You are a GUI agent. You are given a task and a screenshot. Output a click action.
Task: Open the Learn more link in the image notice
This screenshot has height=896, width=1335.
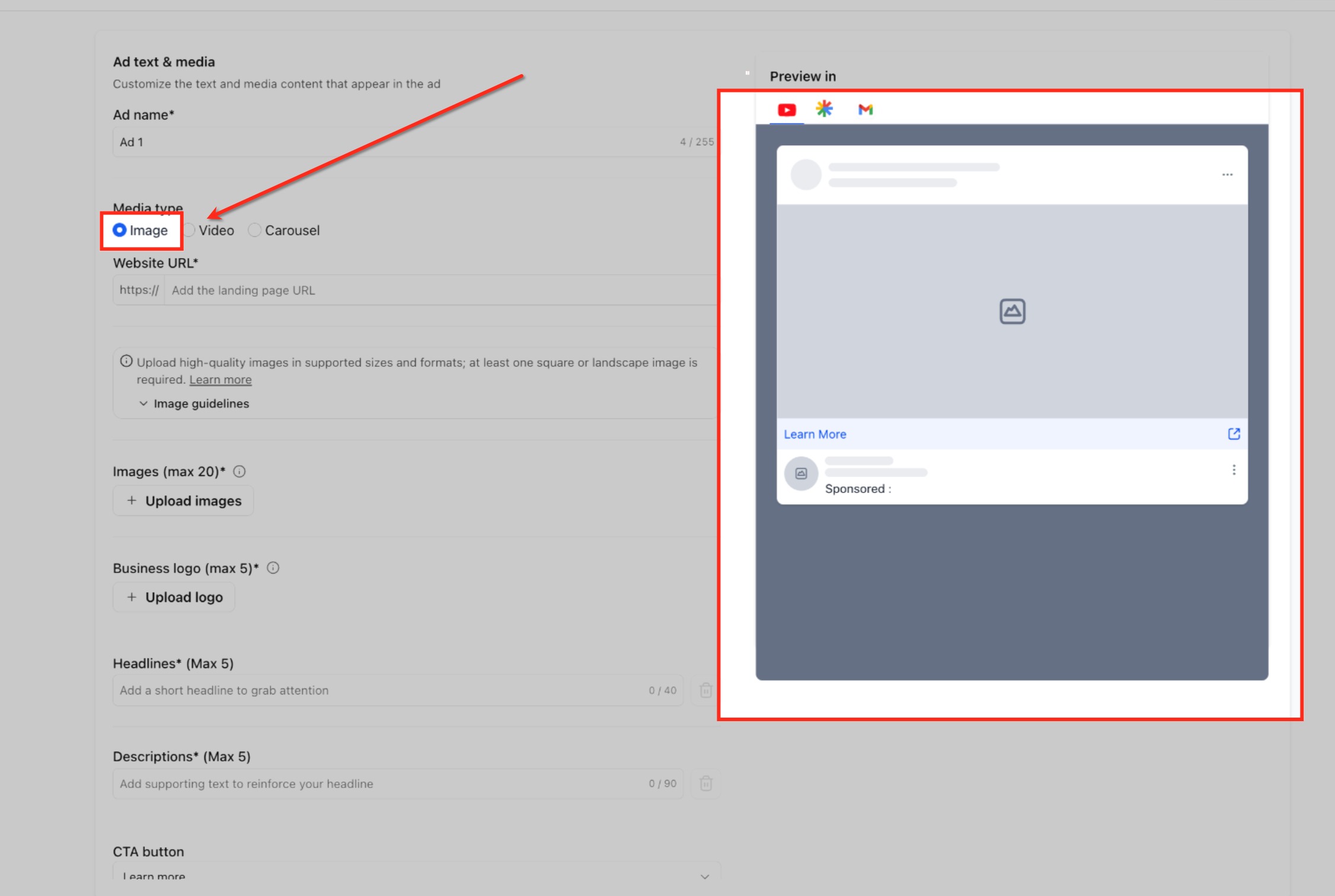(221, 380)
